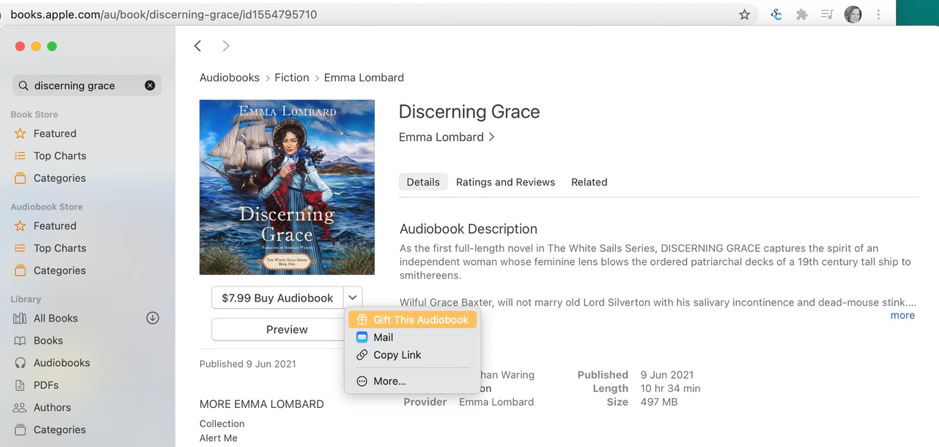Open Top Charts under Audiobook Store
This screenshot has width=939, height=447.
(59, 248)
